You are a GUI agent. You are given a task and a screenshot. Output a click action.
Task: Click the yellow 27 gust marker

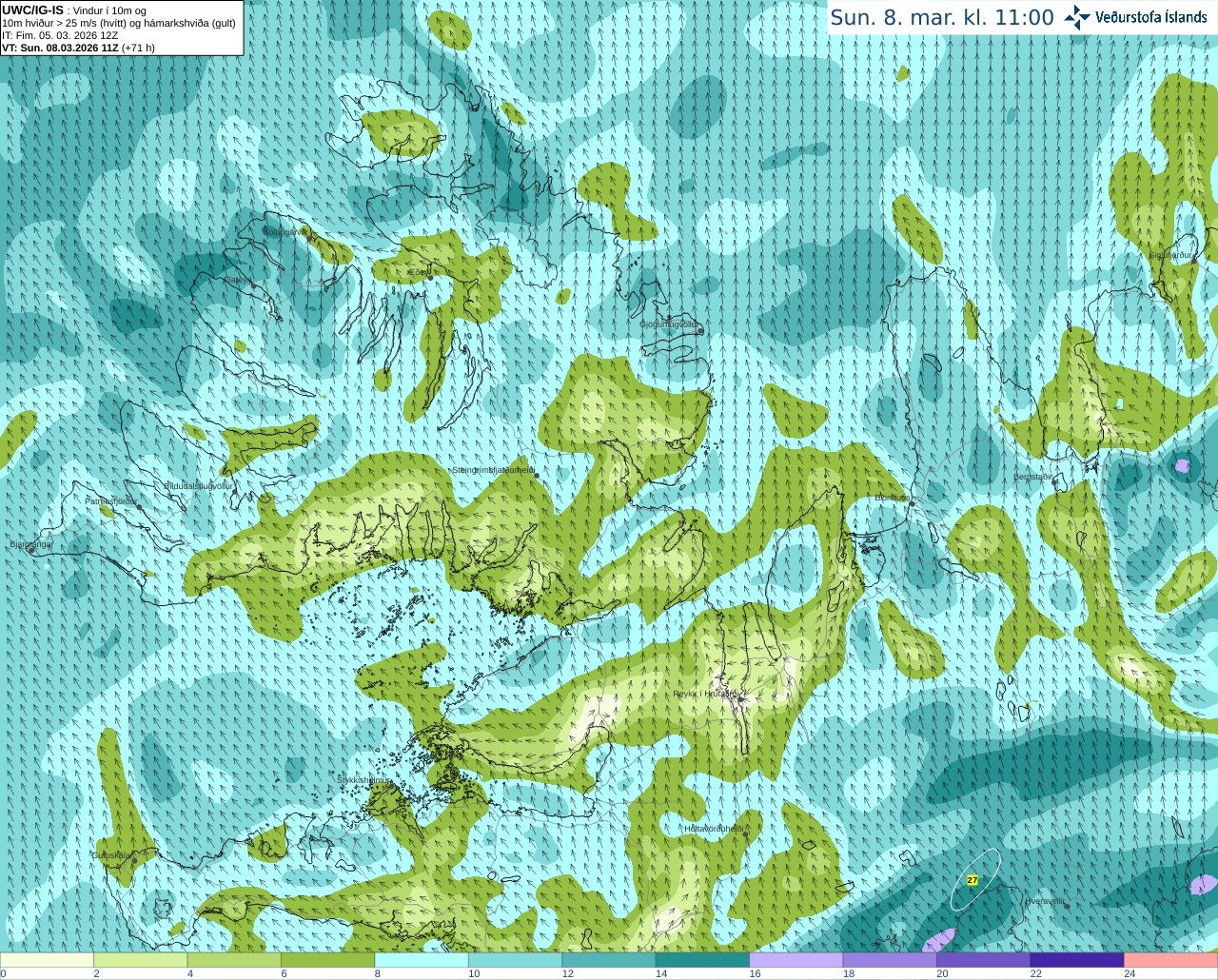point(972,880)
